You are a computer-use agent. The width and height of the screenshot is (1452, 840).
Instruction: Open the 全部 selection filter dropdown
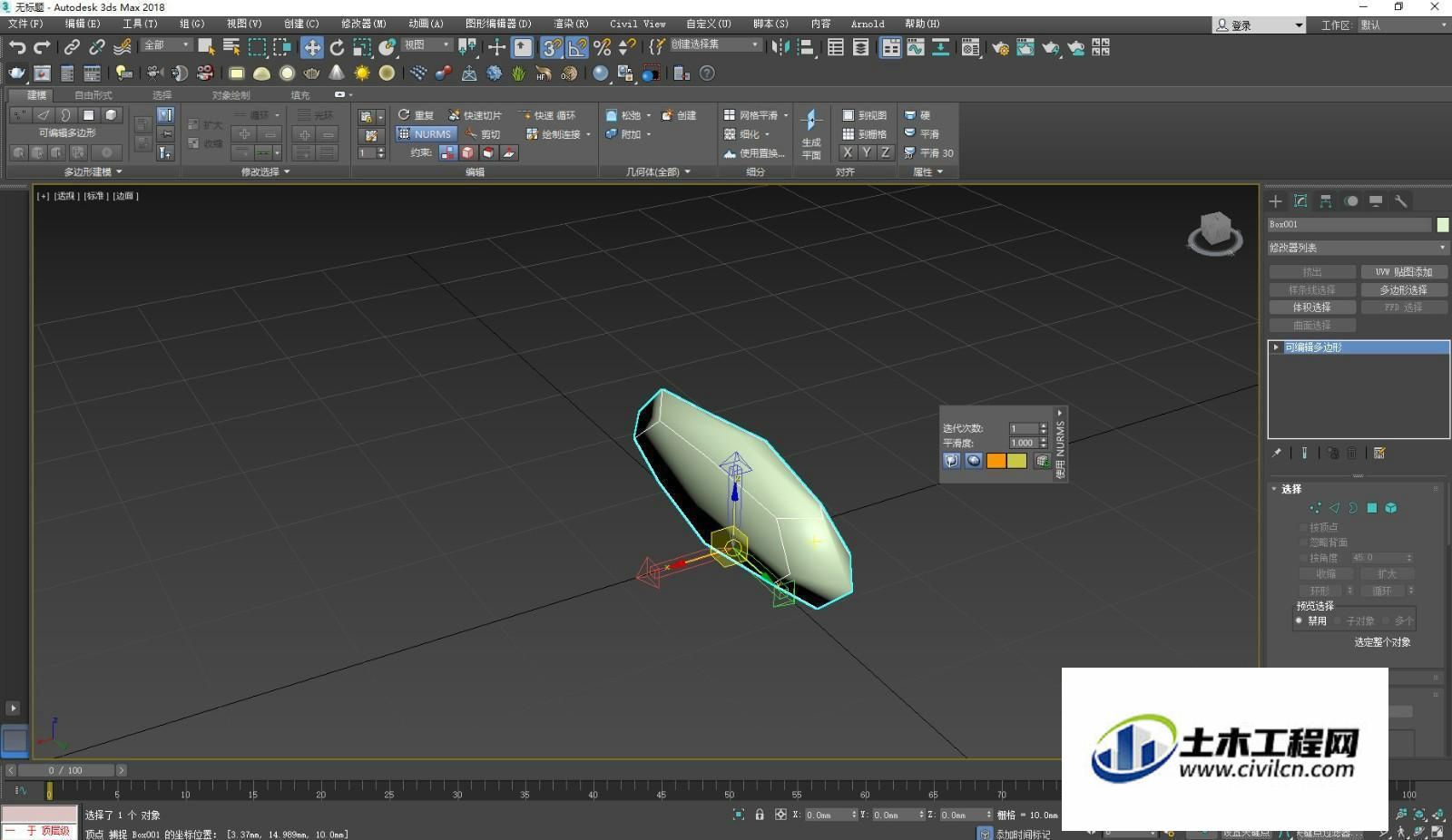166,44
